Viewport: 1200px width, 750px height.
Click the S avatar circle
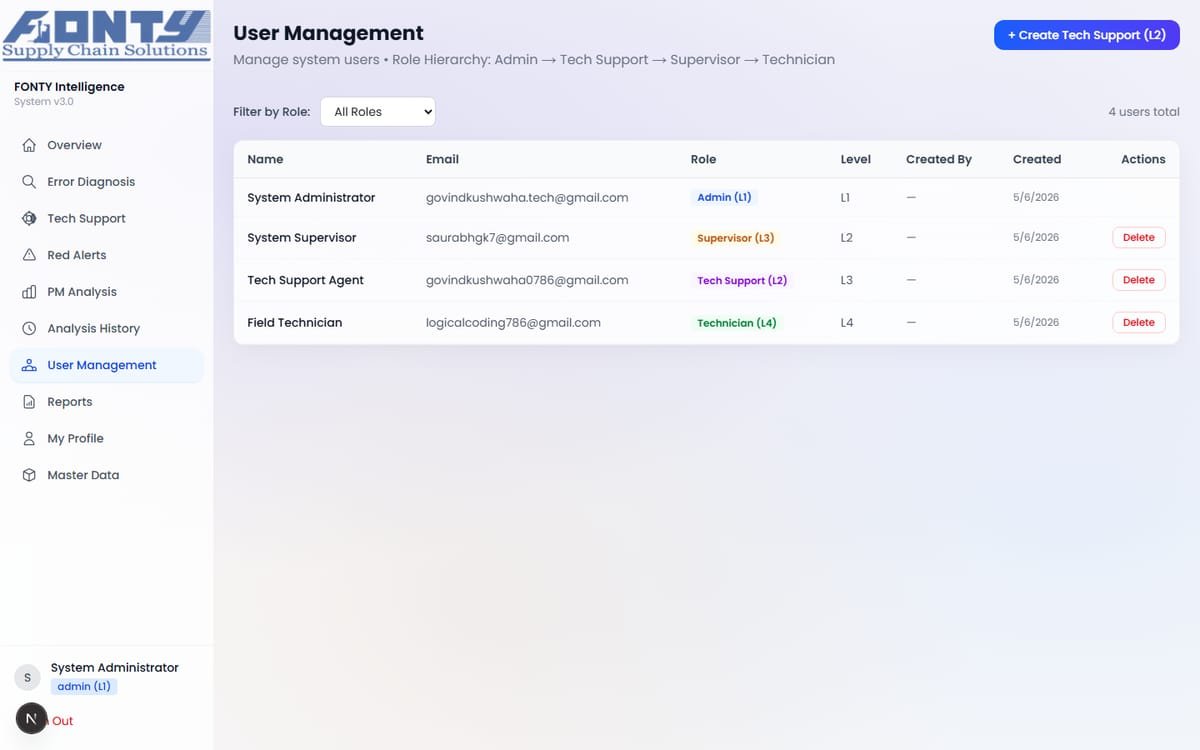pos(27,677)
